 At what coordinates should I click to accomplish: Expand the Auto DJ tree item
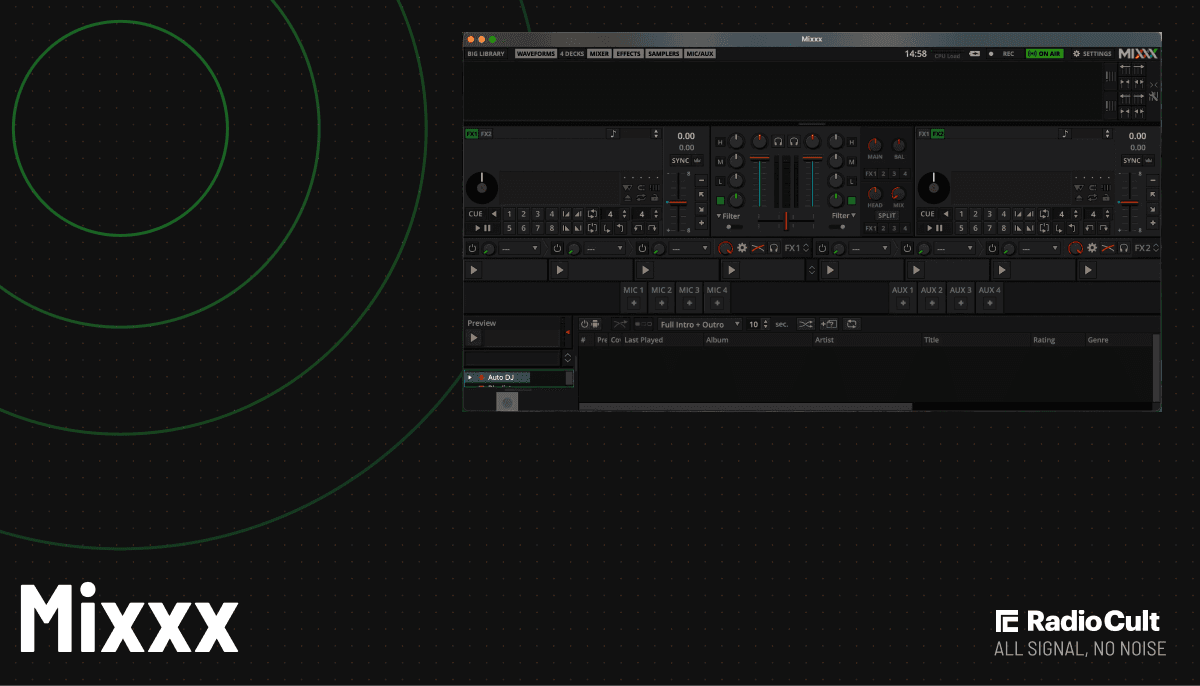click(x=470, y=377)
